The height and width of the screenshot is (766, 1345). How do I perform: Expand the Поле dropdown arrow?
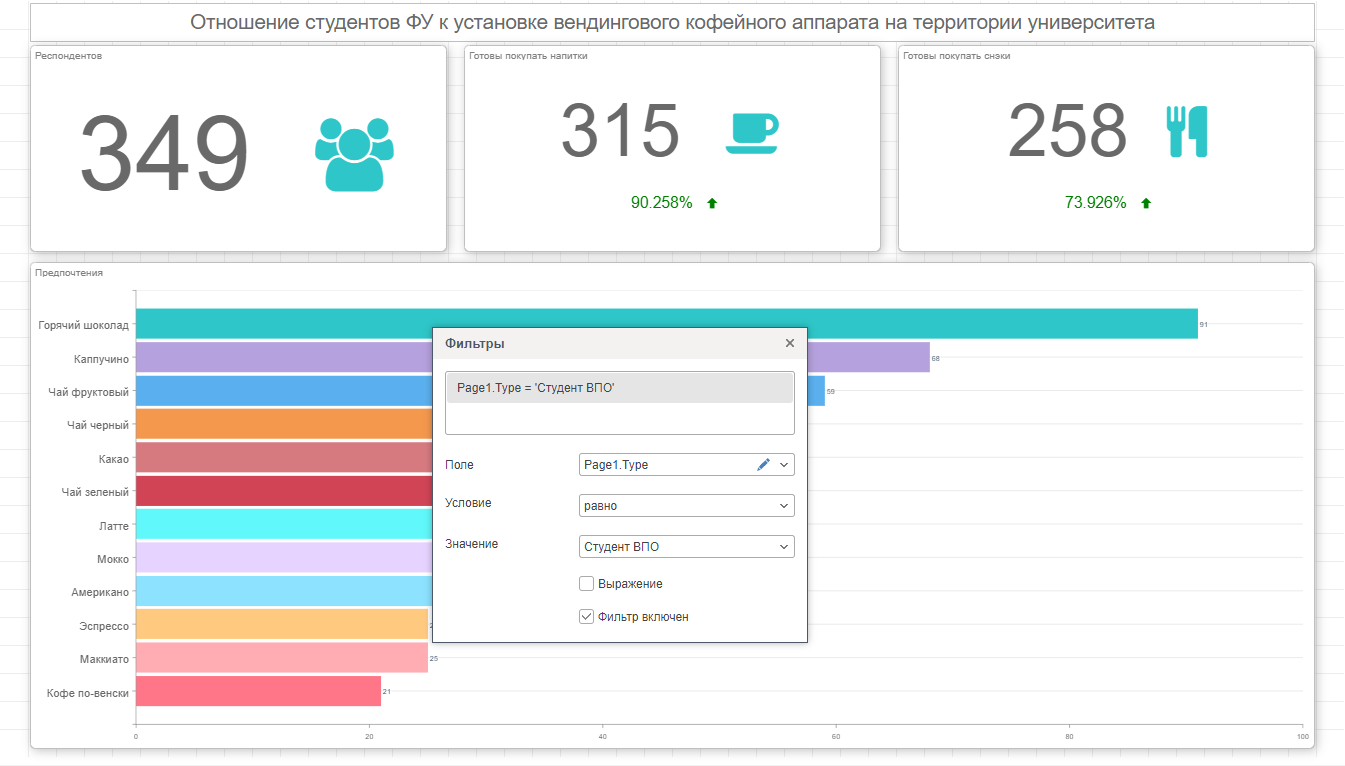[784, 465]
